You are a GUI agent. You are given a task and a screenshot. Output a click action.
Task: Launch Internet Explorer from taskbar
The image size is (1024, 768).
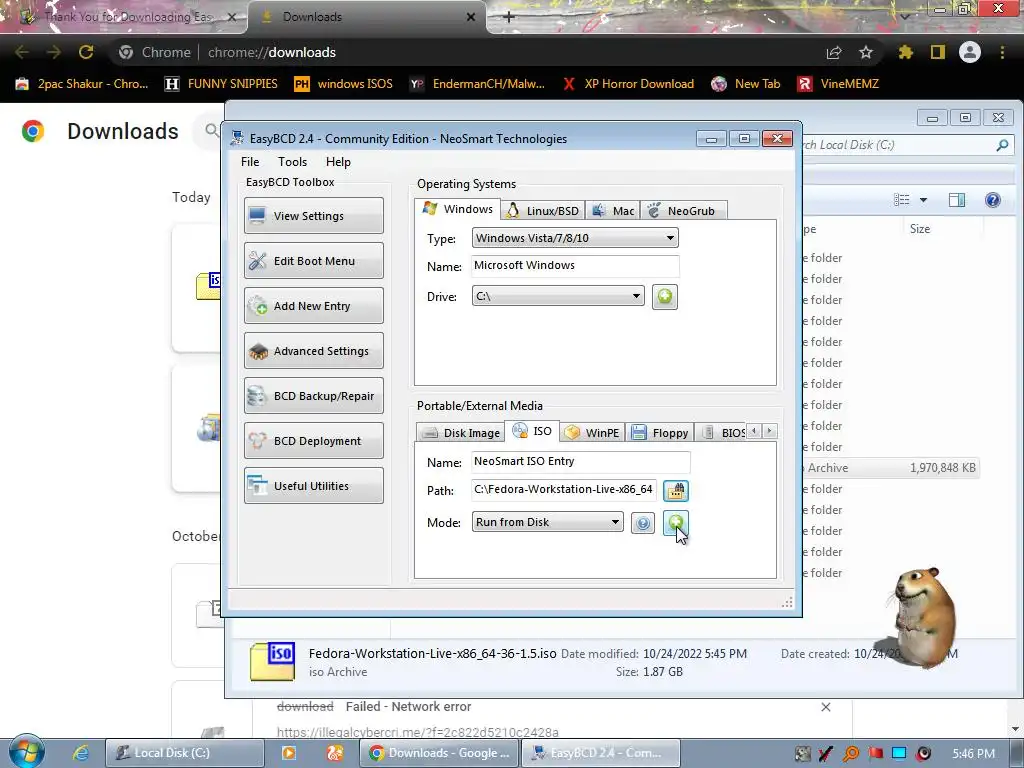[80, 752]
